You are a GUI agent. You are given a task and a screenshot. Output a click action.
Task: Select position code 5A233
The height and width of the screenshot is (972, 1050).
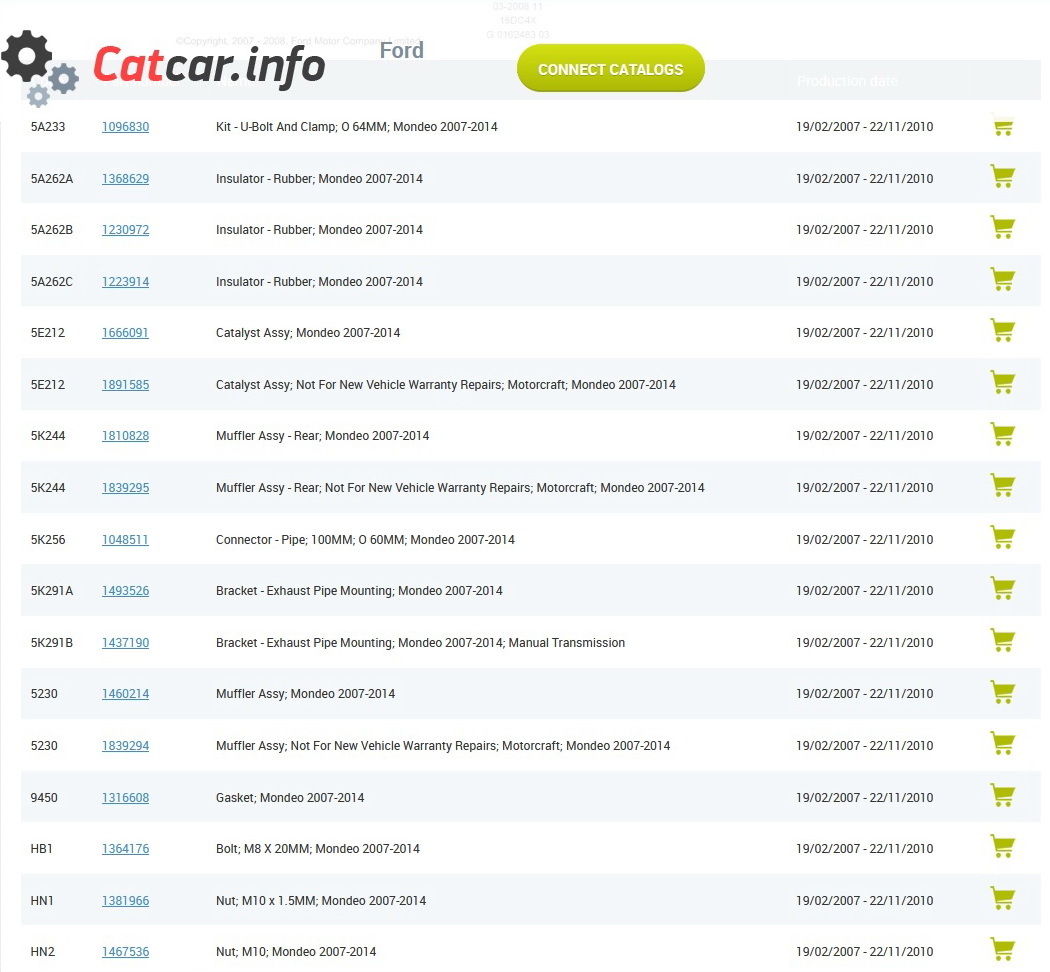click(48, 127)
